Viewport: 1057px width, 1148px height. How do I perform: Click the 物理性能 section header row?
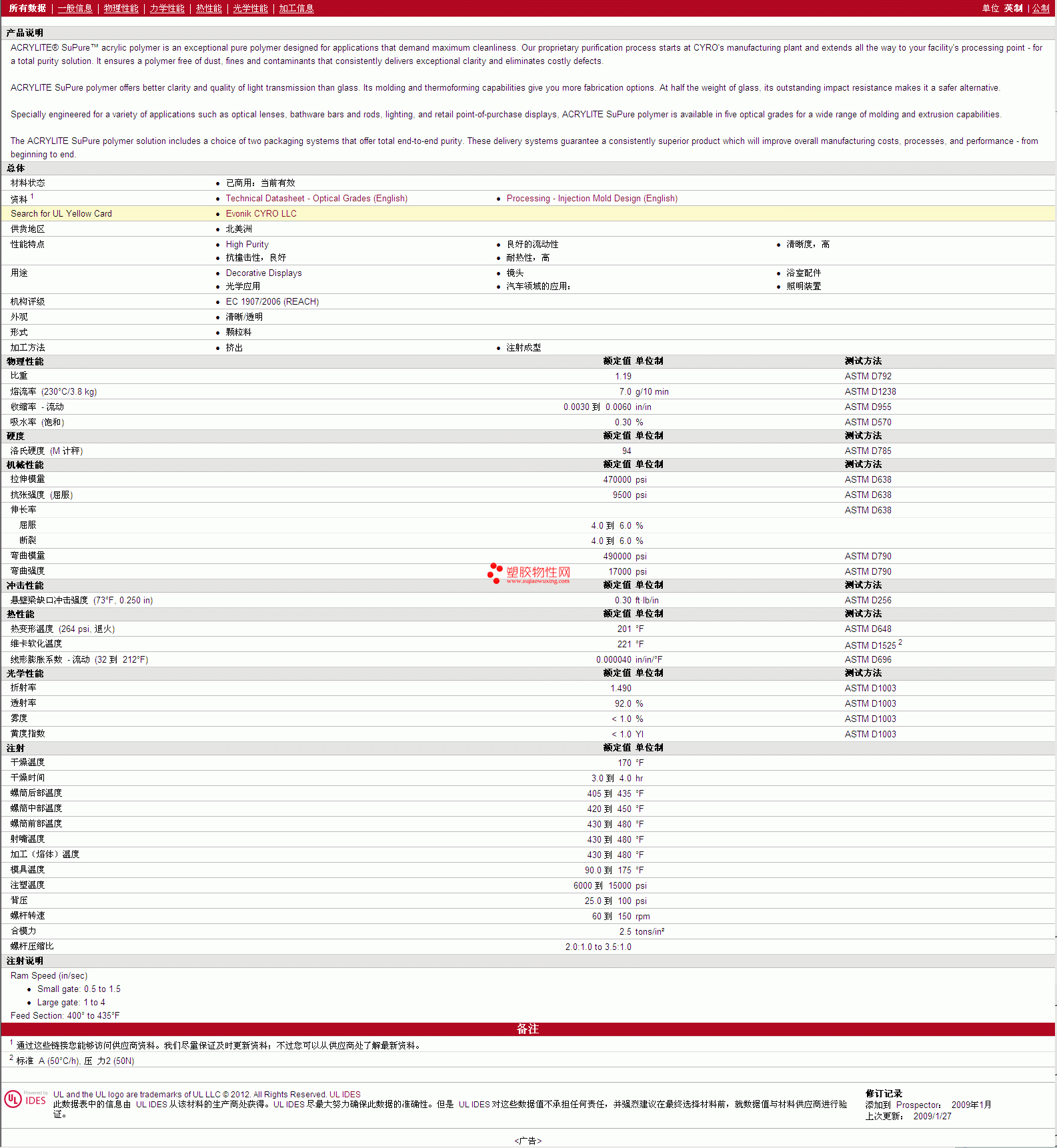[x=528, y=361]
